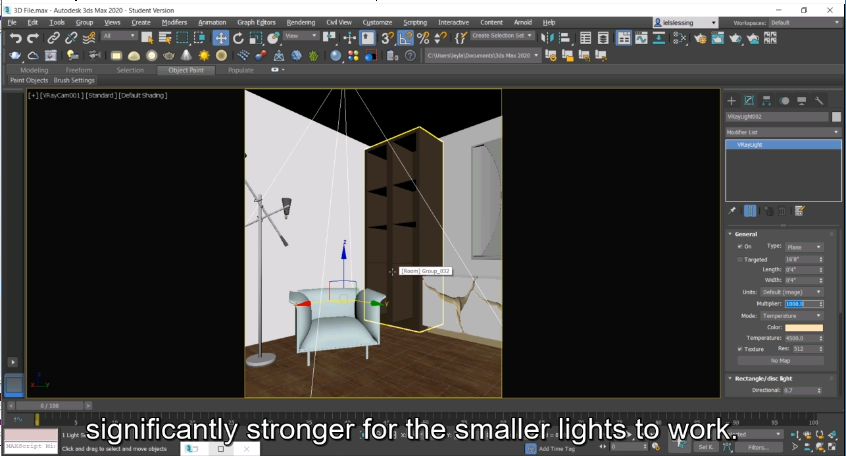
Task: Click the lelslessing user sign-in button
Action: (685, 23)
